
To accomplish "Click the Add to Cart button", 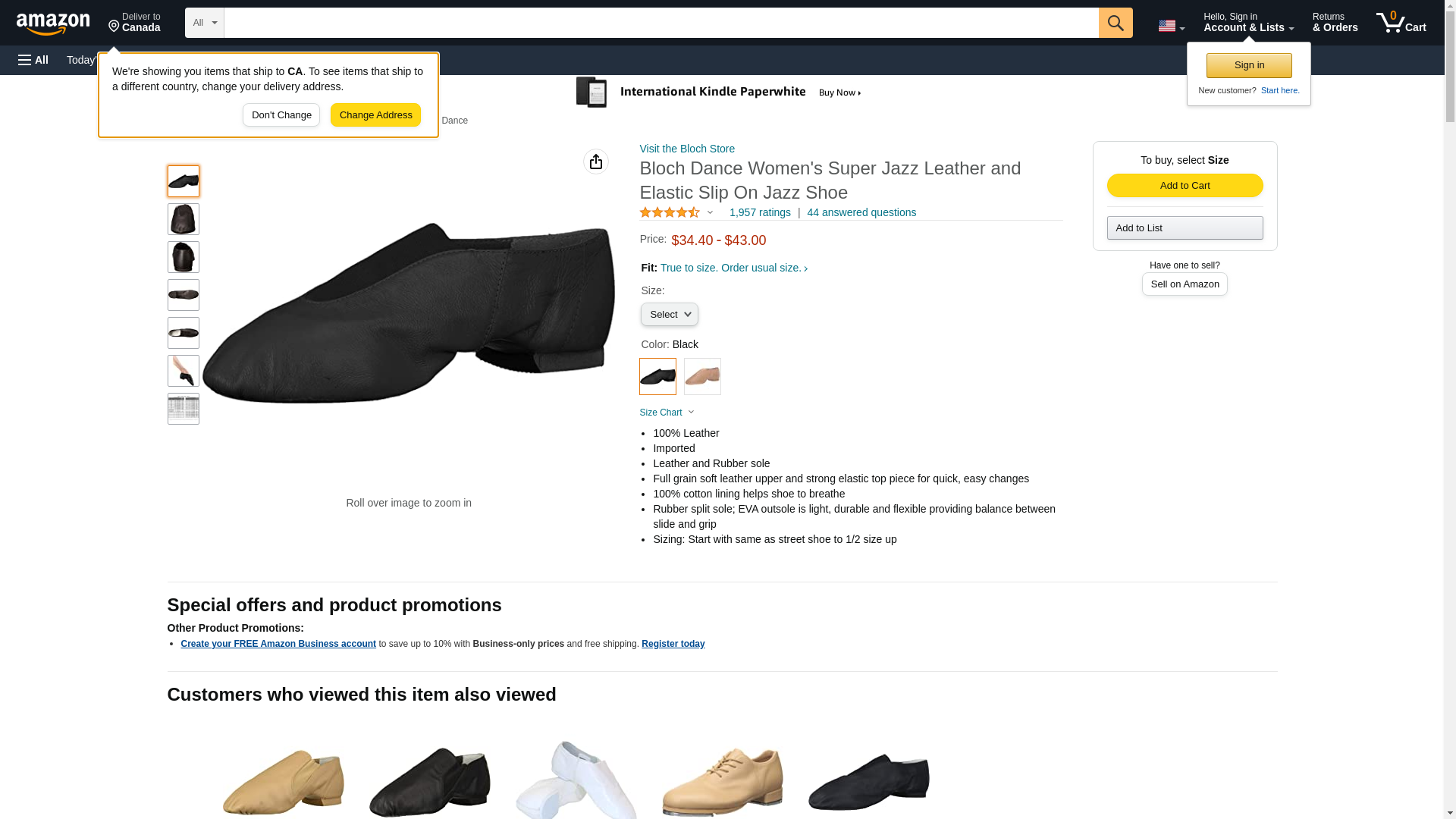I will tap(1185, 186).
